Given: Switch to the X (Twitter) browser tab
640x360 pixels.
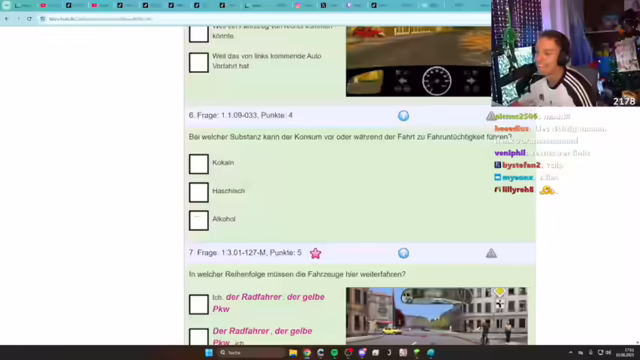Looking at the screenshot, I should (x=330, y=5).
